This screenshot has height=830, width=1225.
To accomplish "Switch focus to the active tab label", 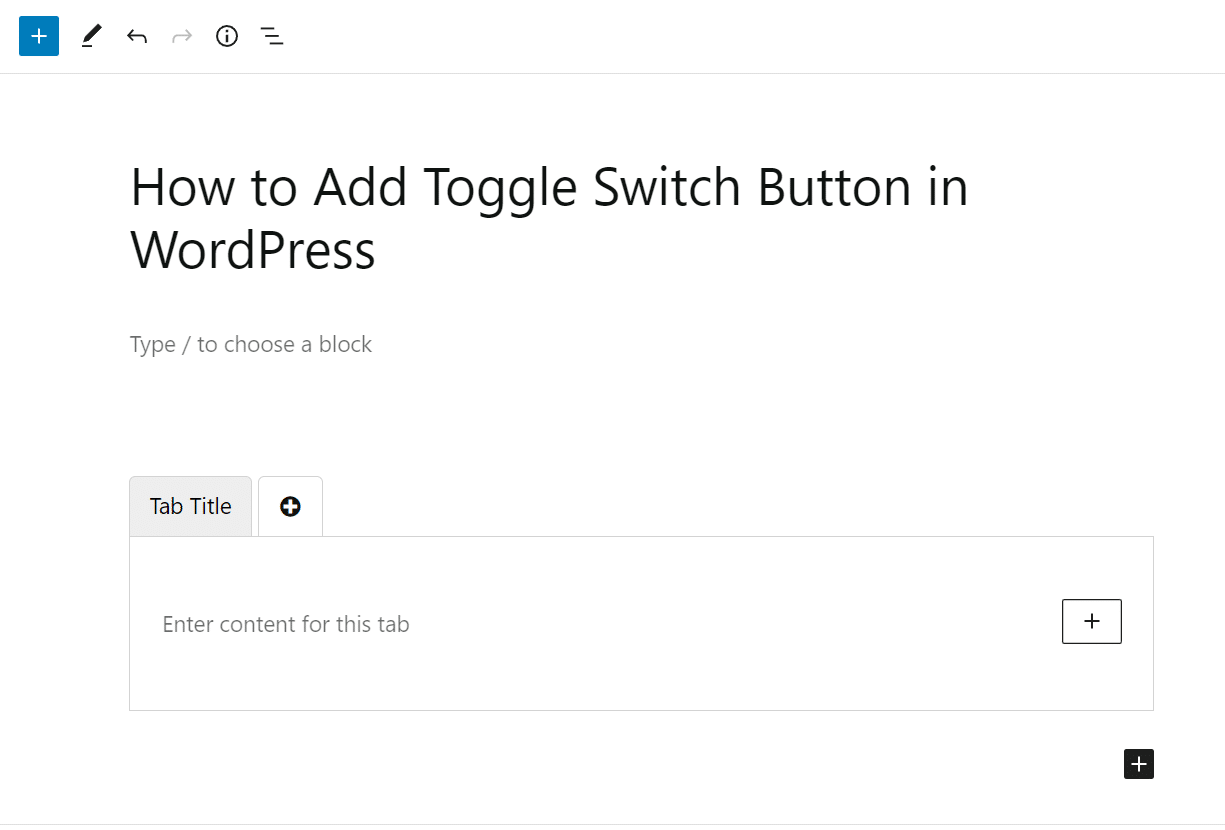I will pos(190,506).
